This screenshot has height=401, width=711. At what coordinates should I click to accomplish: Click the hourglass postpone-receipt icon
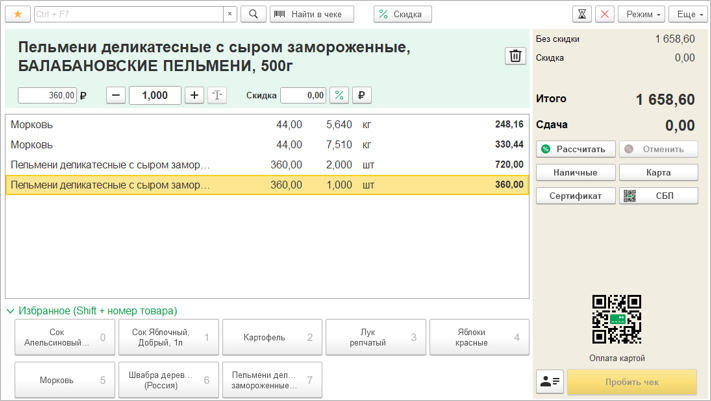582,14
